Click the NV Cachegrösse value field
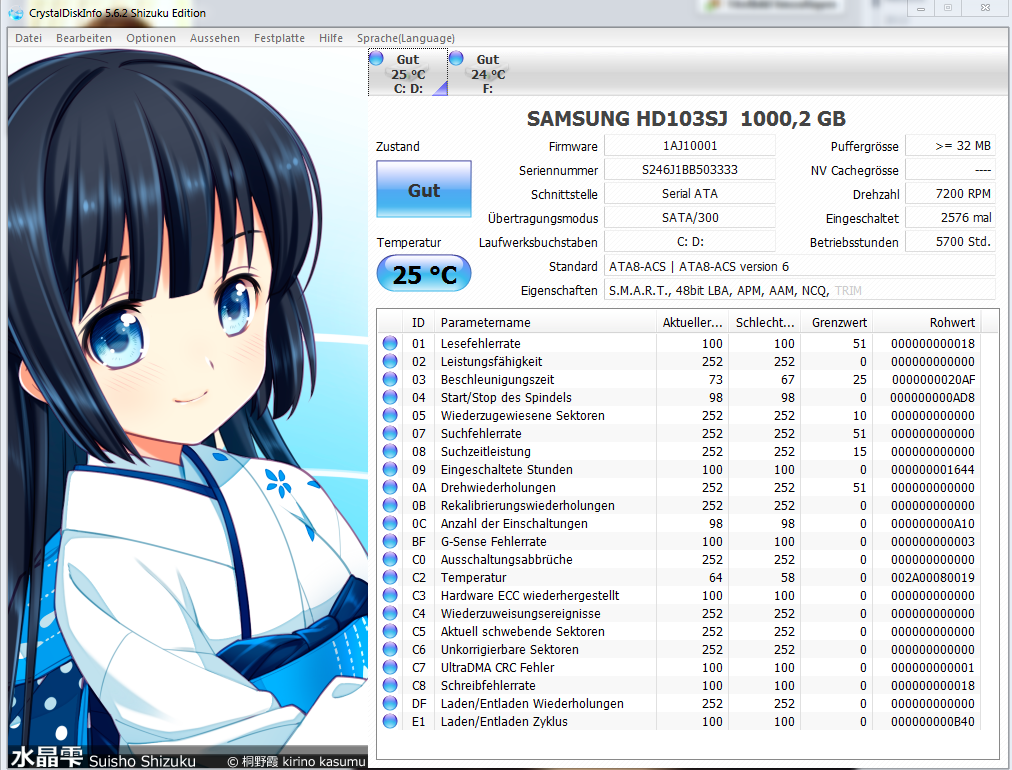Image resolution: width=1012 pixels, height=770 pixels. [950, 170]
